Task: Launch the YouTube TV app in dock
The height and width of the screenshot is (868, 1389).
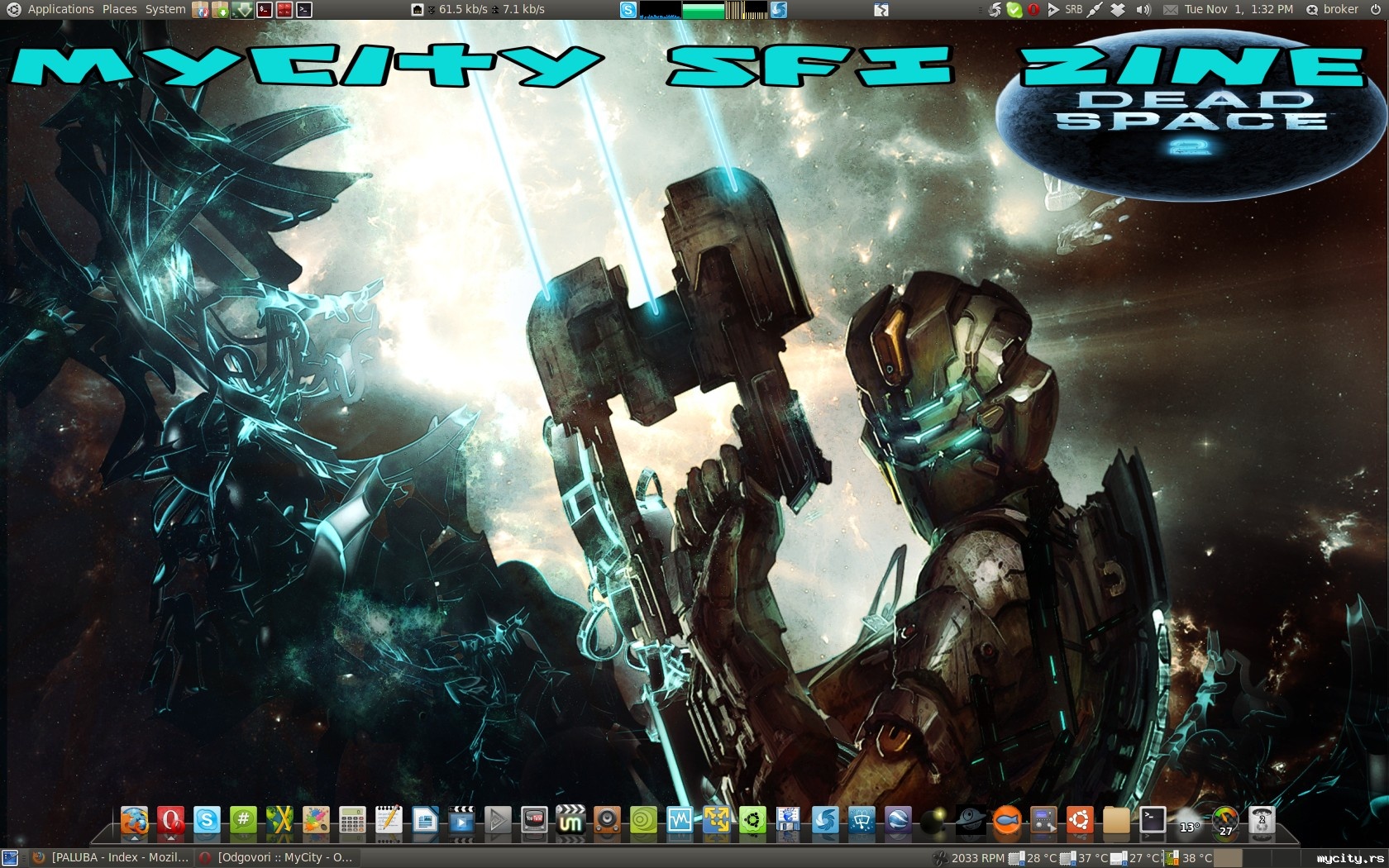Action: tap(534, 821)
